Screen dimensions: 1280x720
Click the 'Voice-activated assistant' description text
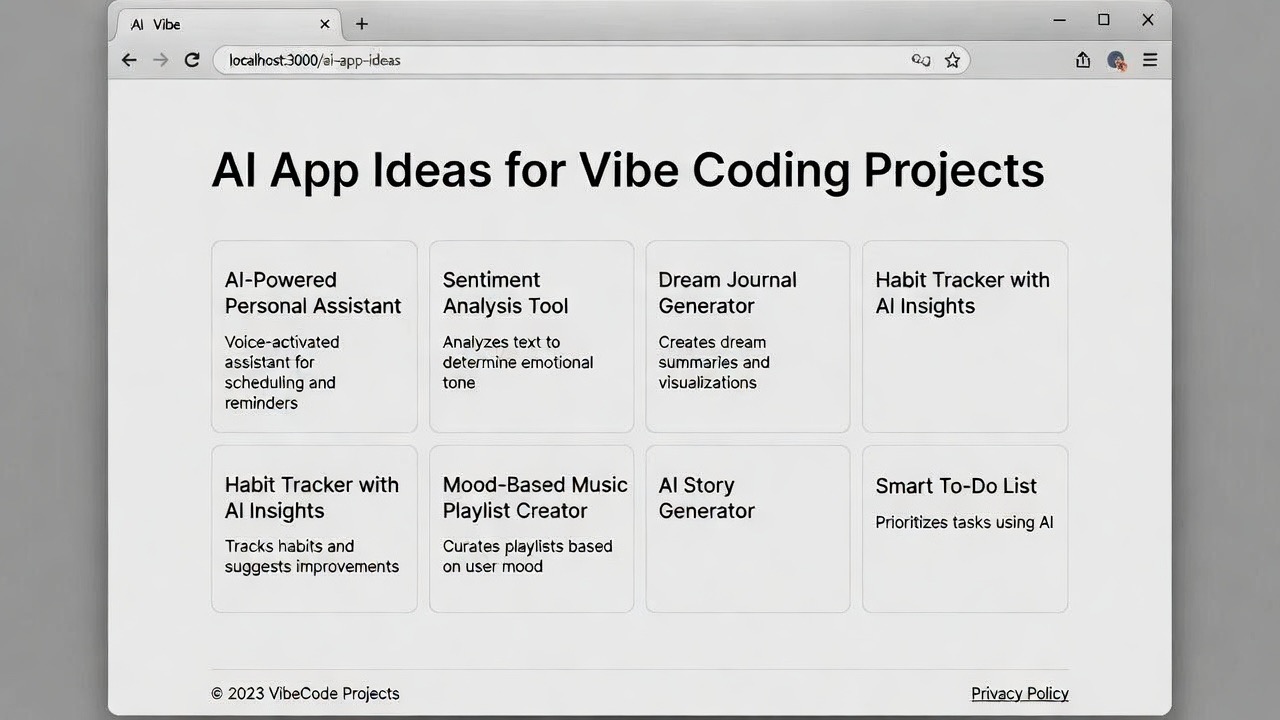click(x=282, y=372)
